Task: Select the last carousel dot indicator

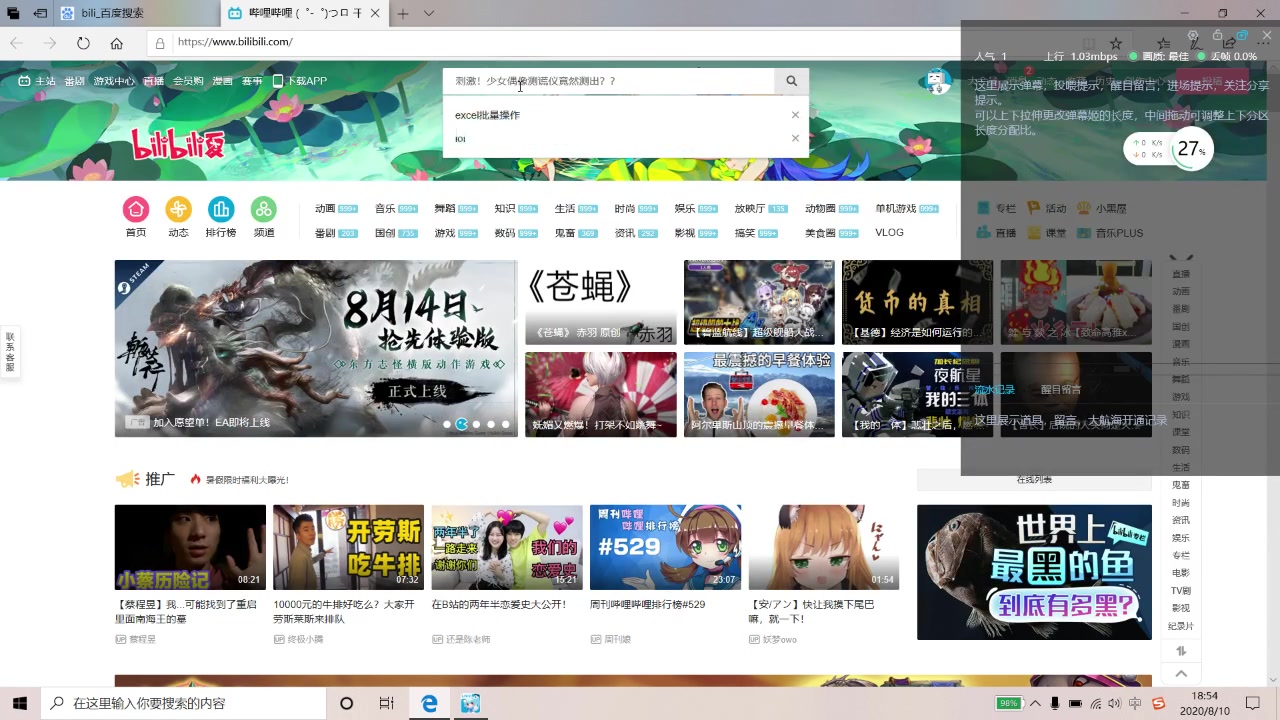Action: tap(505, 424)
